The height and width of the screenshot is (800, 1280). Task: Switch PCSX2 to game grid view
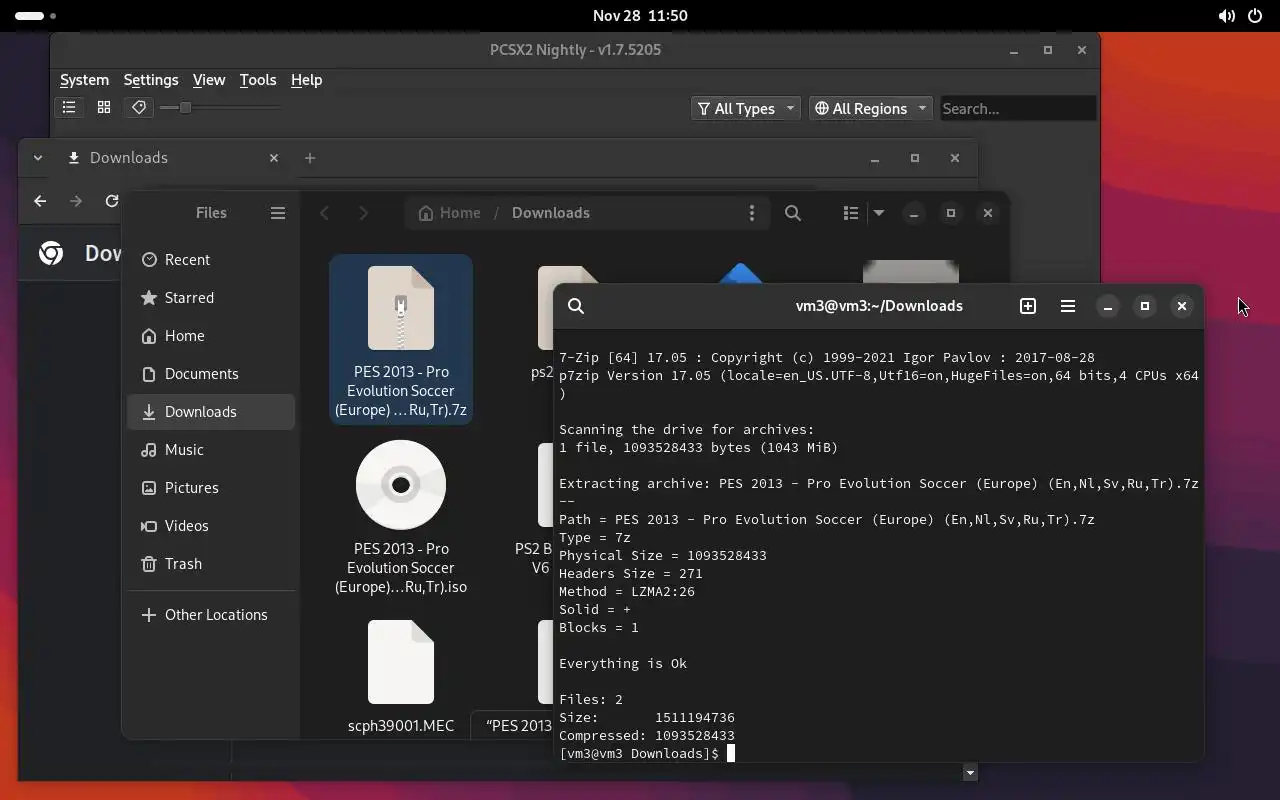[104, 107]
